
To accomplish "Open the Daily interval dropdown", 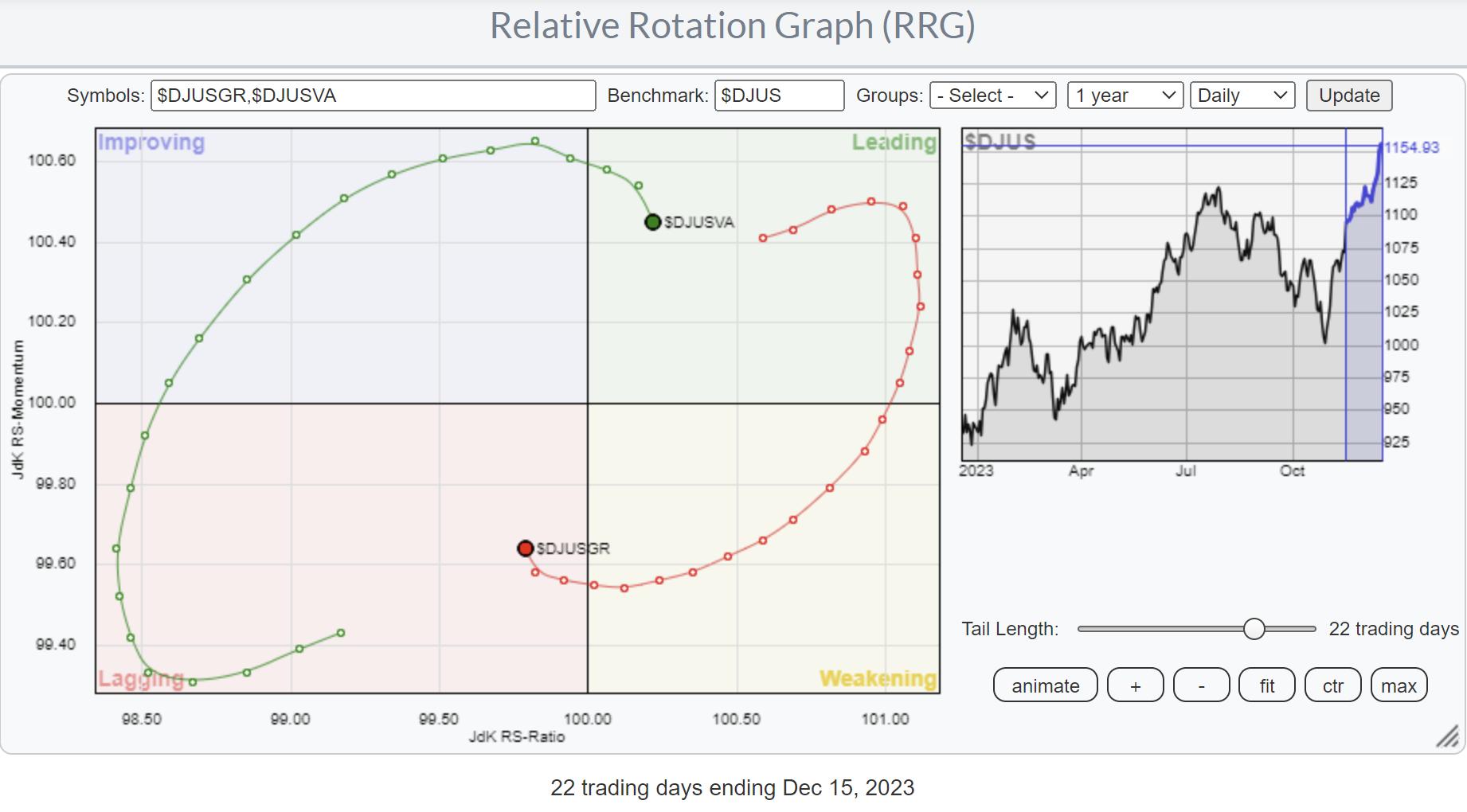I will coord(1241,96).
